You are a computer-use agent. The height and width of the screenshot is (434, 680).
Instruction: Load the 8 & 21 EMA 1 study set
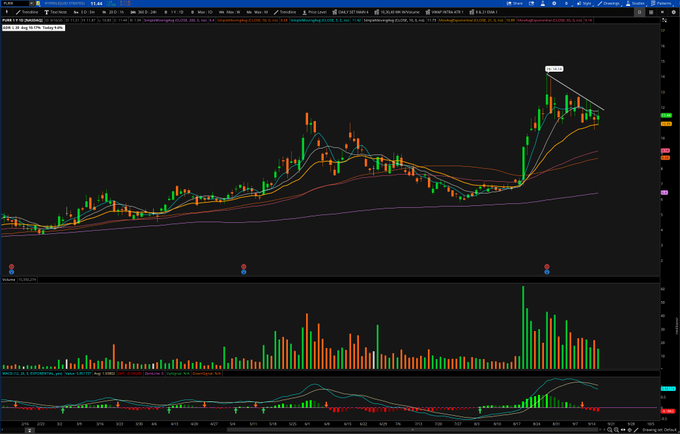484,12
